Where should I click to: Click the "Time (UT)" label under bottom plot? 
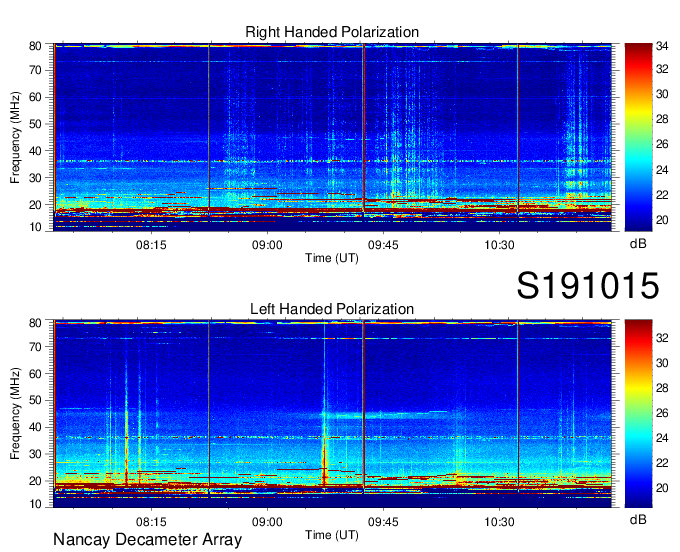click(x=332, y=535)
